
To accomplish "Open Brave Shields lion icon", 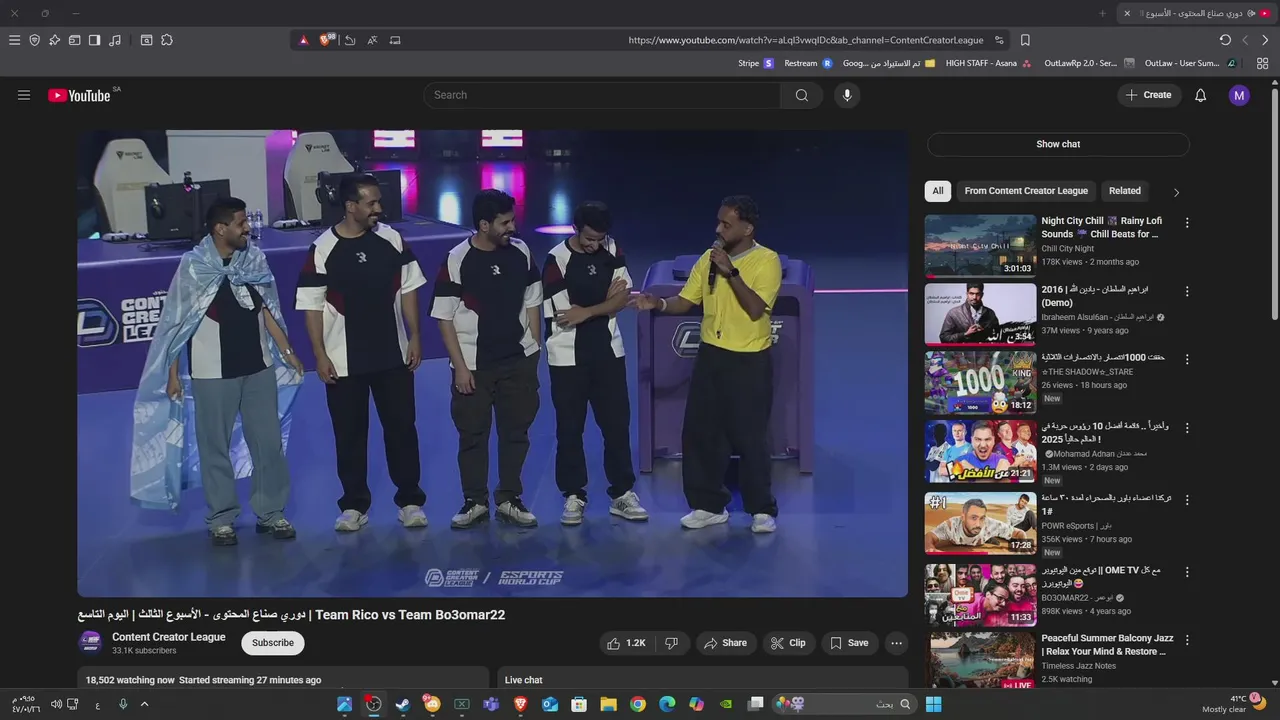I will pyautogui.click(x=326, y=40).
